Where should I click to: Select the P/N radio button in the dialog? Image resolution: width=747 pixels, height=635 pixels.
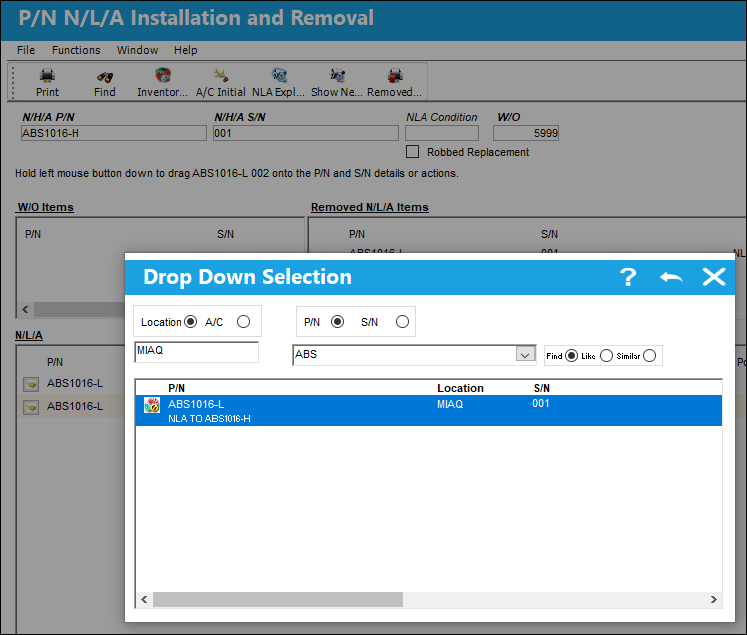(337, 322)
